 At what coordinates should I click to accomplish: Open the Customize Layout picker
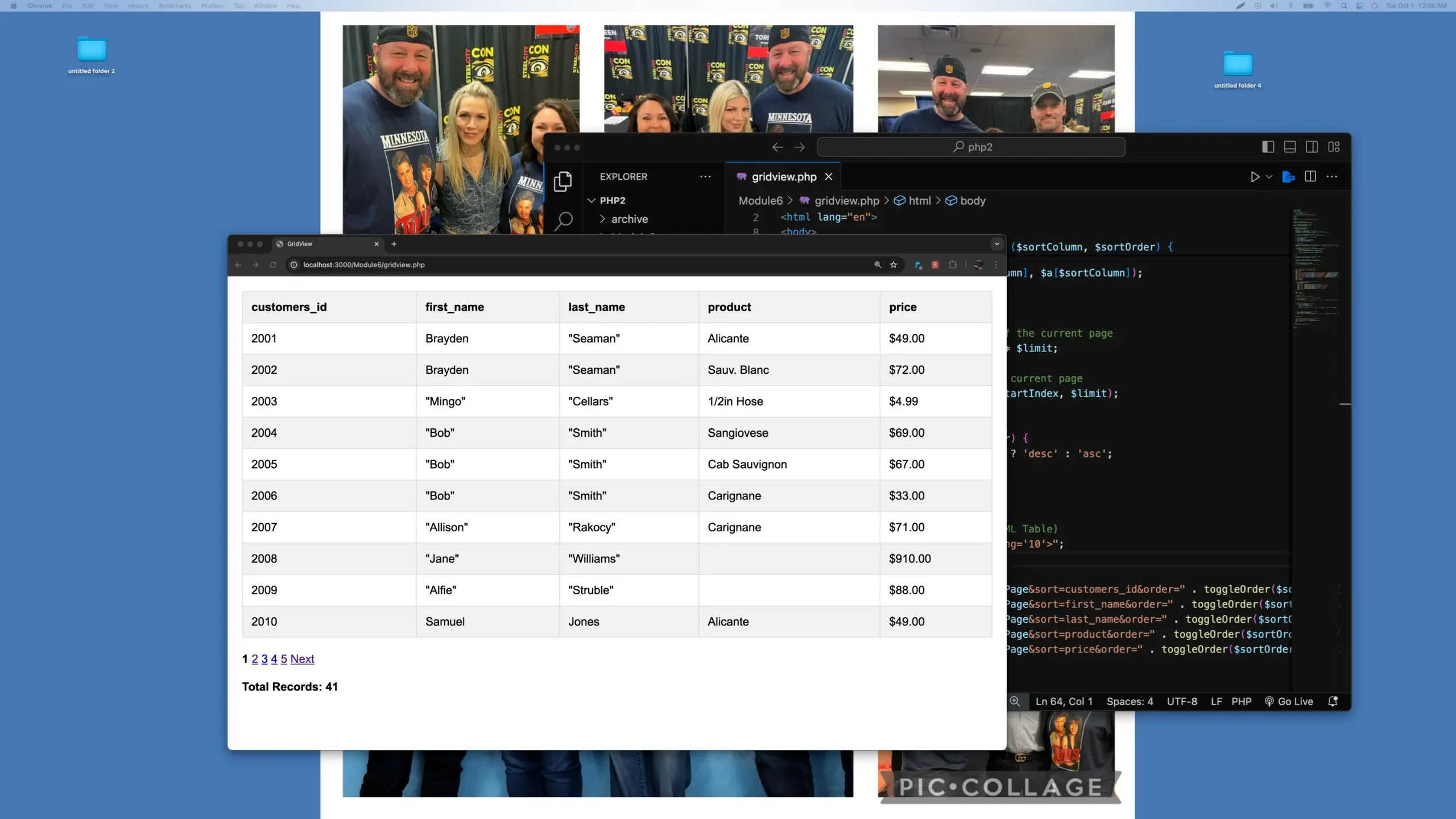pos(1335,147)
